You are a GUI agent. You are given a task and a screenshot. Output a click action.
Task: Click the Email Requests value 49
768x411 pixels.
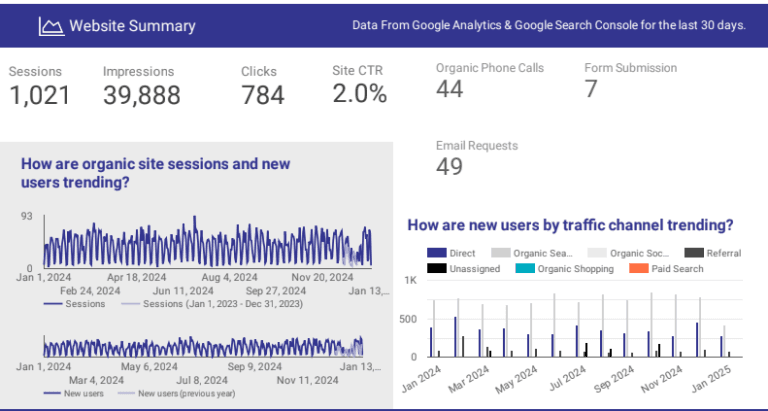point(450,167)
